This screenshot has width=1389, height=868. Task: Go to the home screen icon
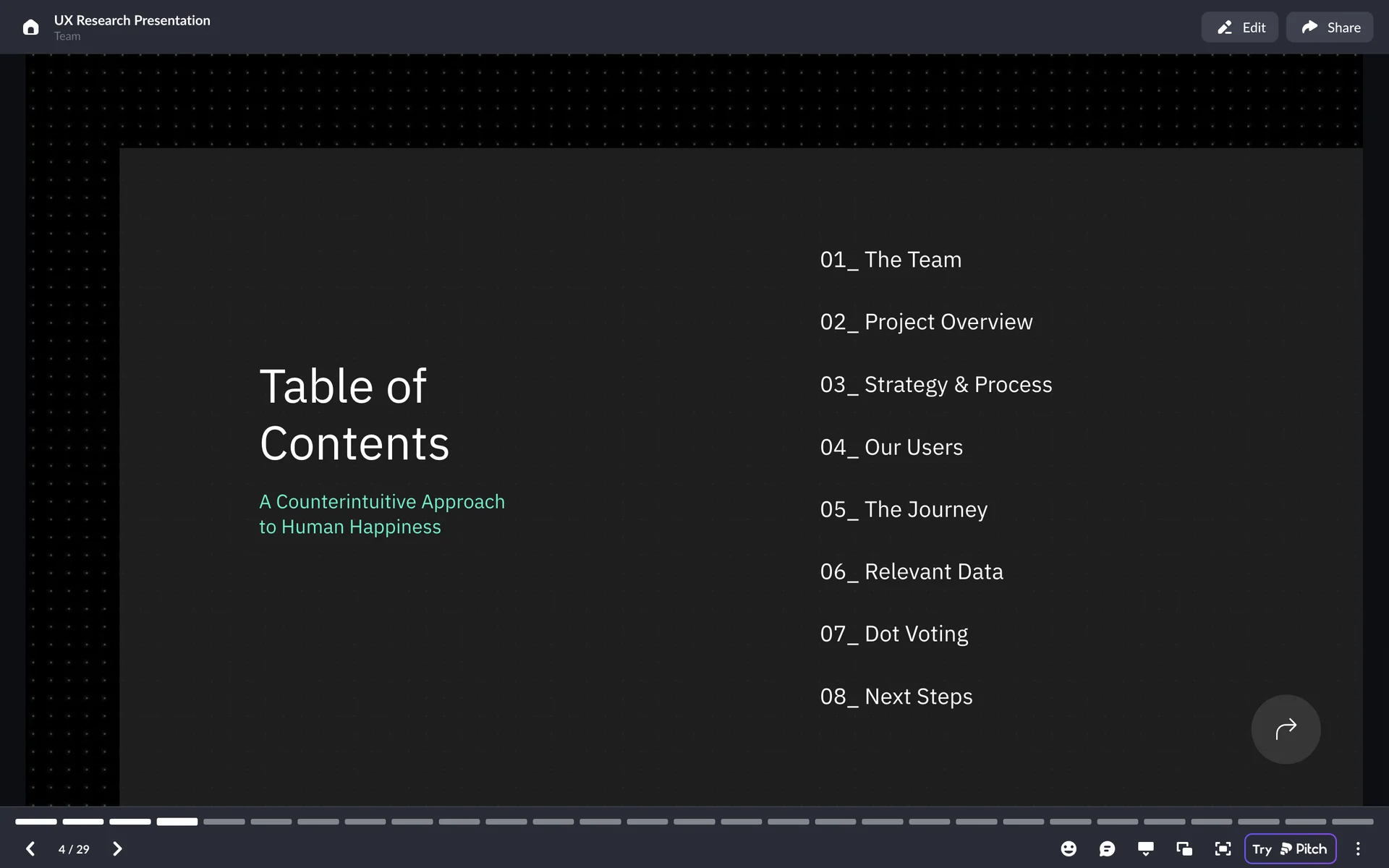30,27
